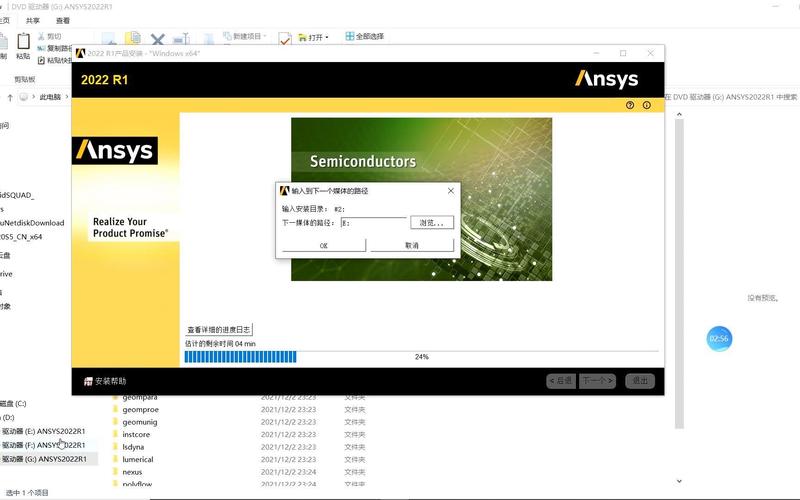The width and height of the screenshot is (800, 500).
Task: Click the rename icon in Explorer ribbon
Action: 181,39
